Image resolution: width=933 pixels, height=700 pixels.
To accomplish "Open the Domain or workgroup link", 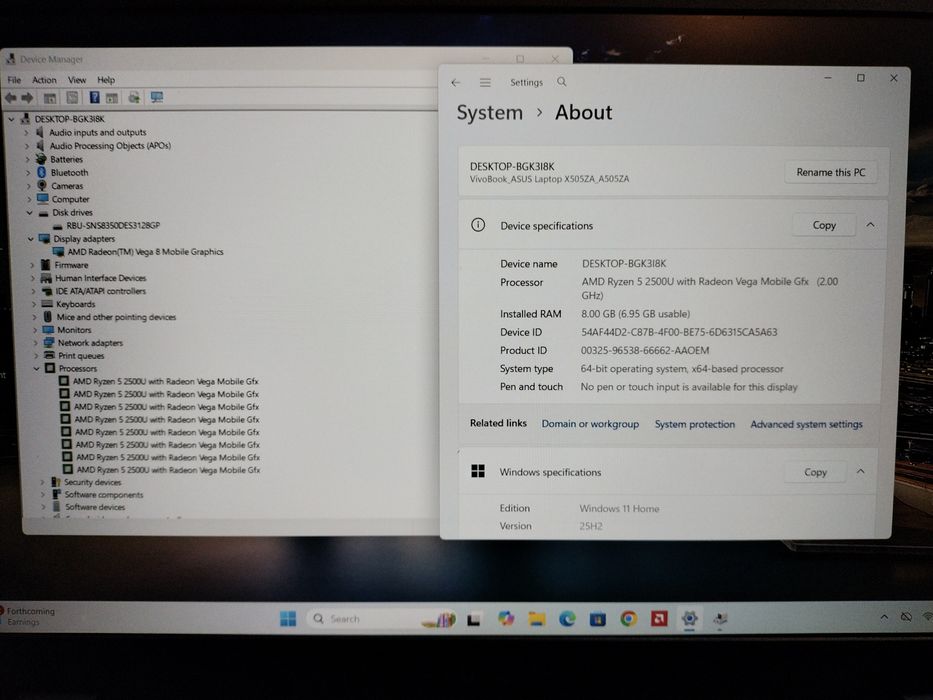I will pyautogui.click(x=590, y=424).
